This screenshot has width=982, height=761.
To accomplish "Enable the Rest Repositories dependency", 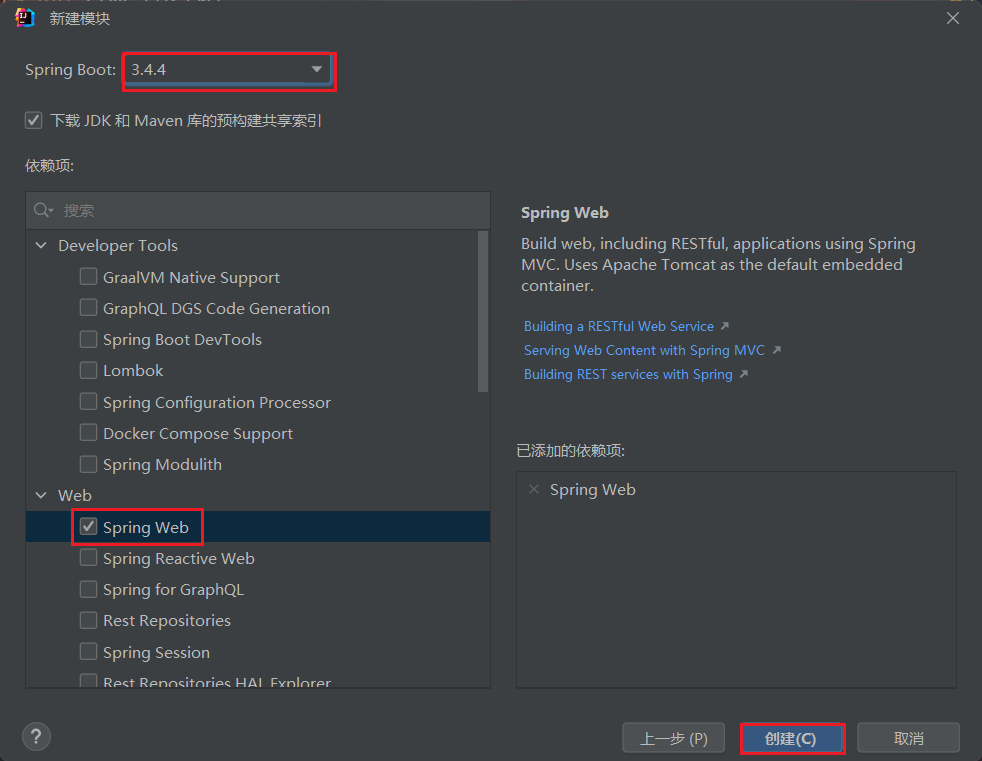I will [88, 620].
